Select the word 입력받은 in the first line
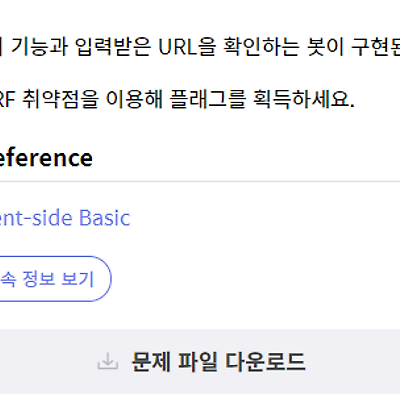400x400 pixels. tap(113, 47)
